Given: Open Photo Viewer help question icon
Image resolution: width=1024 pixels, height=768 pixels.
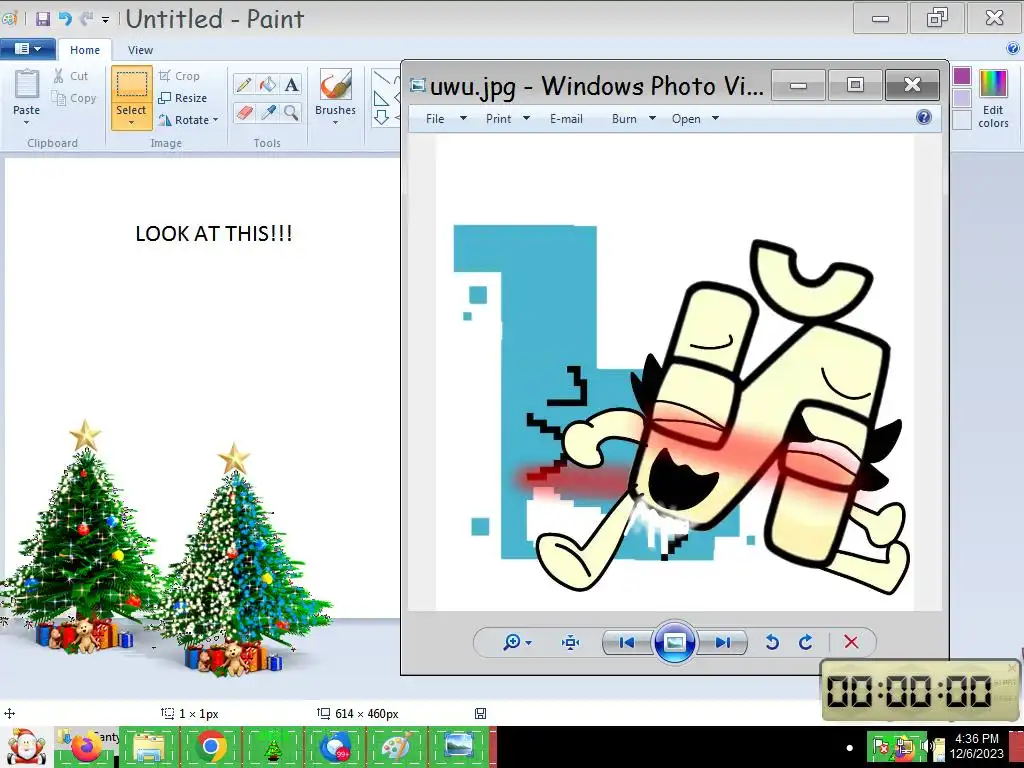Looking at the screenshot, I should click(x=923, y=117).
